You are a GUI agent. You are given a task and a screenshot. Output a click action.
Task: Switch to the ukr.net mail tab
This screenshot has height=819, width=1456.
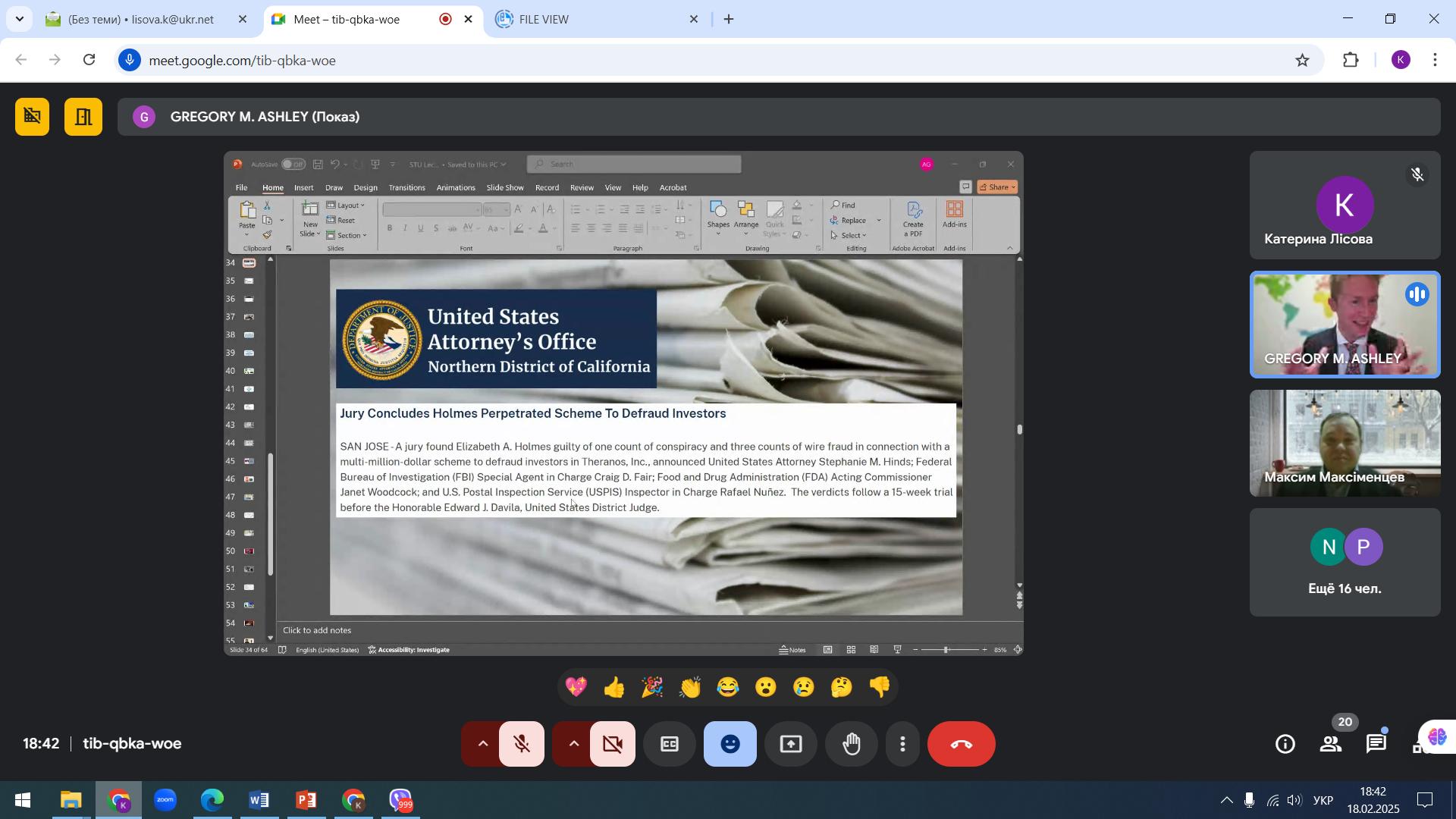pyautogui.click(x=140, y=20)
